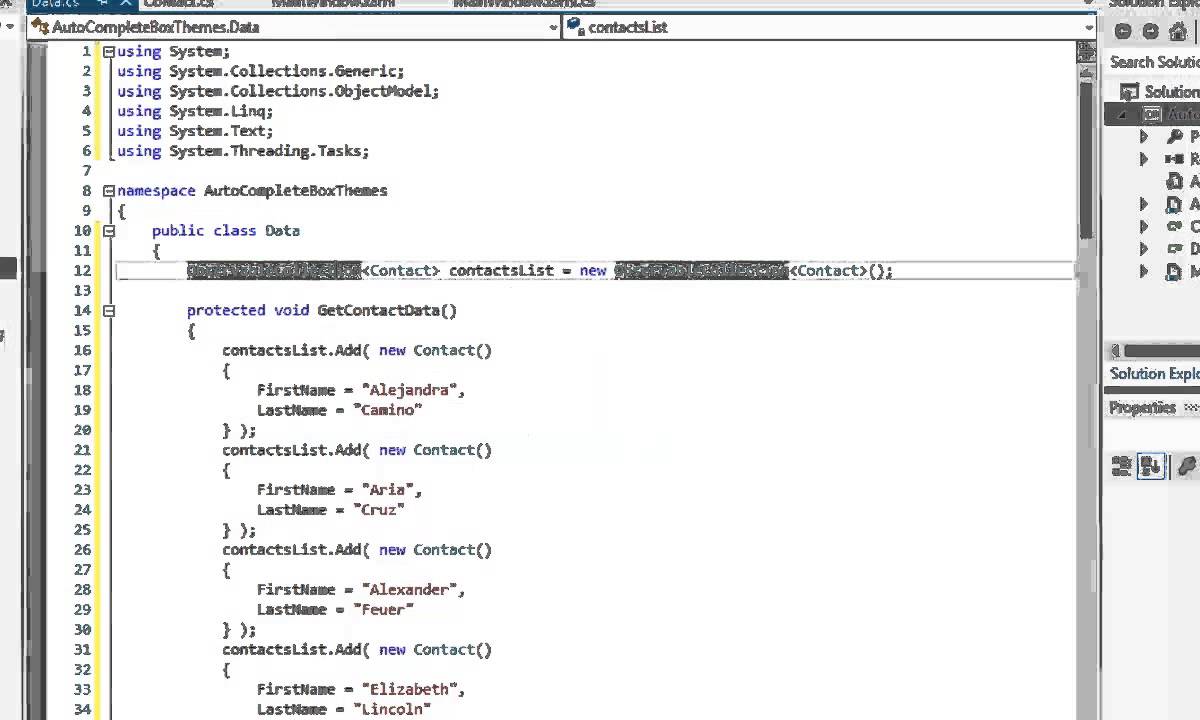Click the wrench Properties icon in the tree
This screenshot has height=720, width=1200.
1175,136
